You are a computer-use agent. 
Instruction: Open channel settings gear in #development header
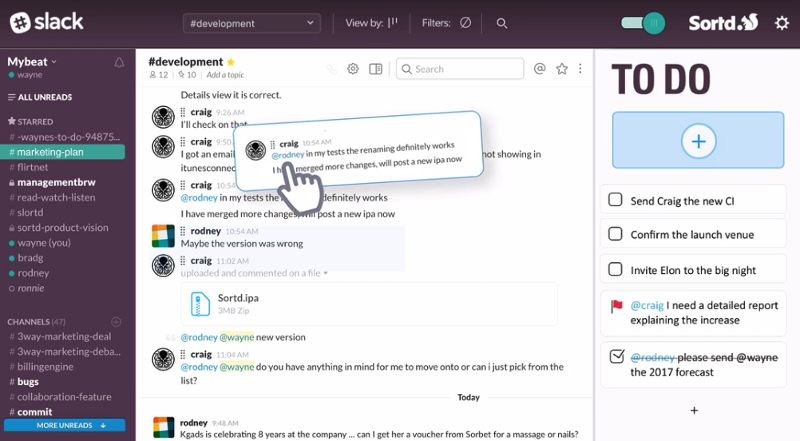coord(353,69)
